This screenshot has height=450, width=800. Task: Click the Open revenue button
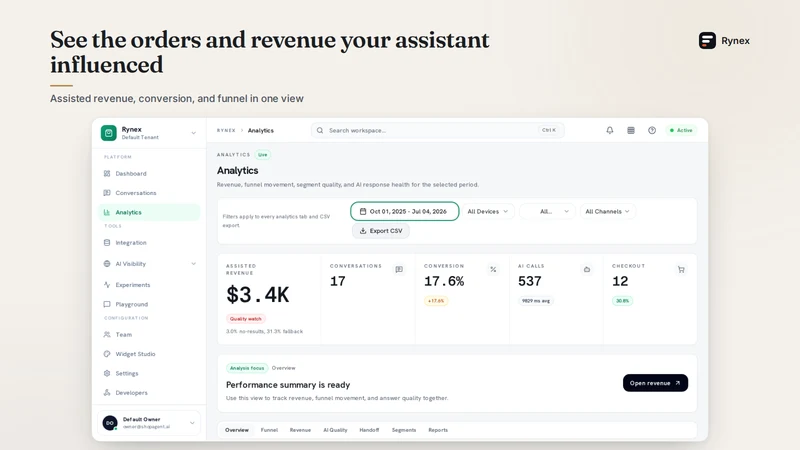click(x=655, y=383)
